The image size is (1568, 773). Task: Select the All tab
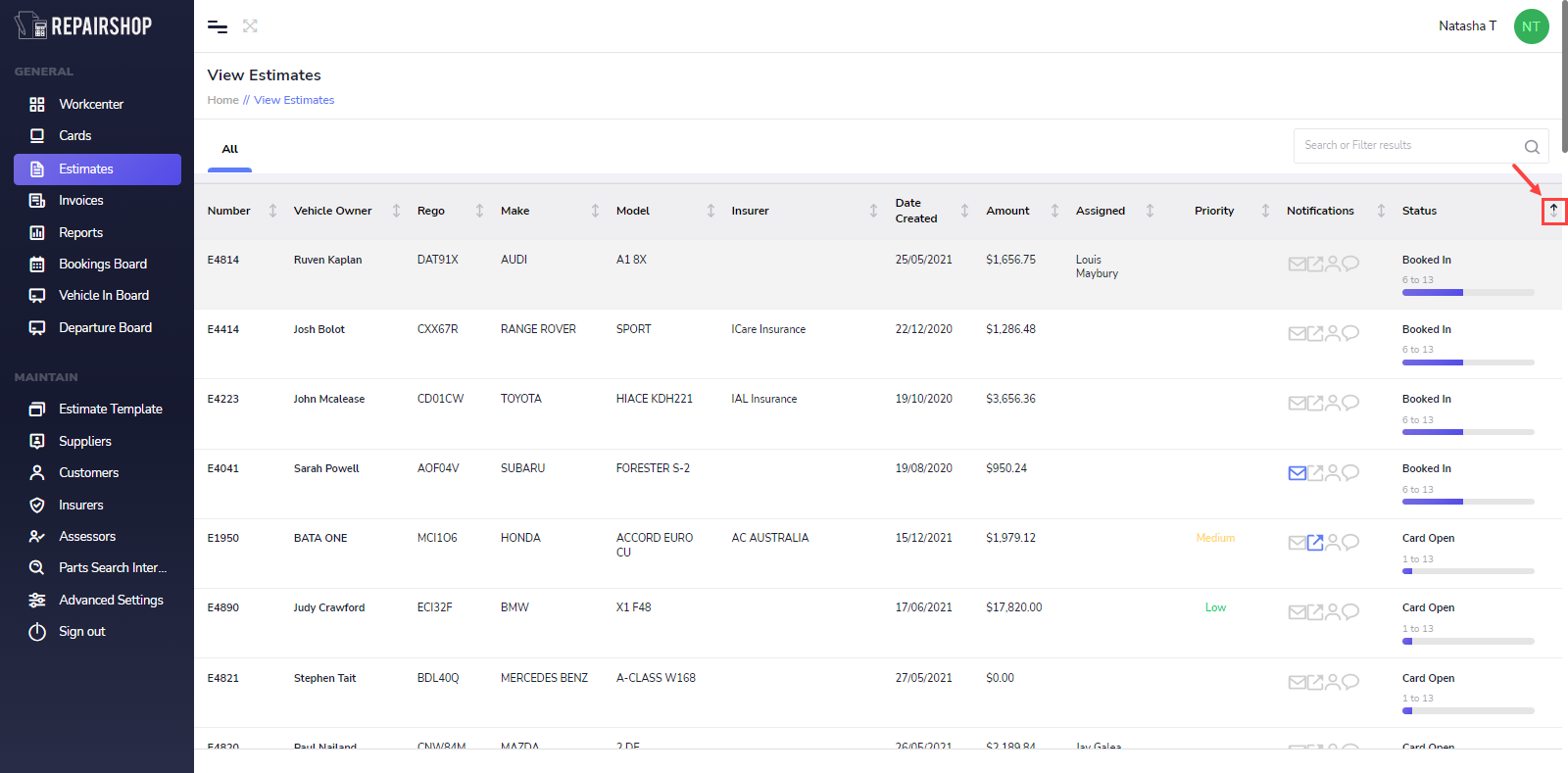pyautogui.click(x=230, y=150)
